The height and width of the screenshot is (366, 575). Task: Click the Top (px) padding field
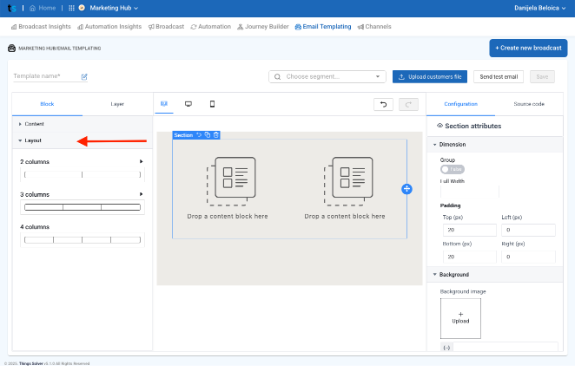[470, 230]
